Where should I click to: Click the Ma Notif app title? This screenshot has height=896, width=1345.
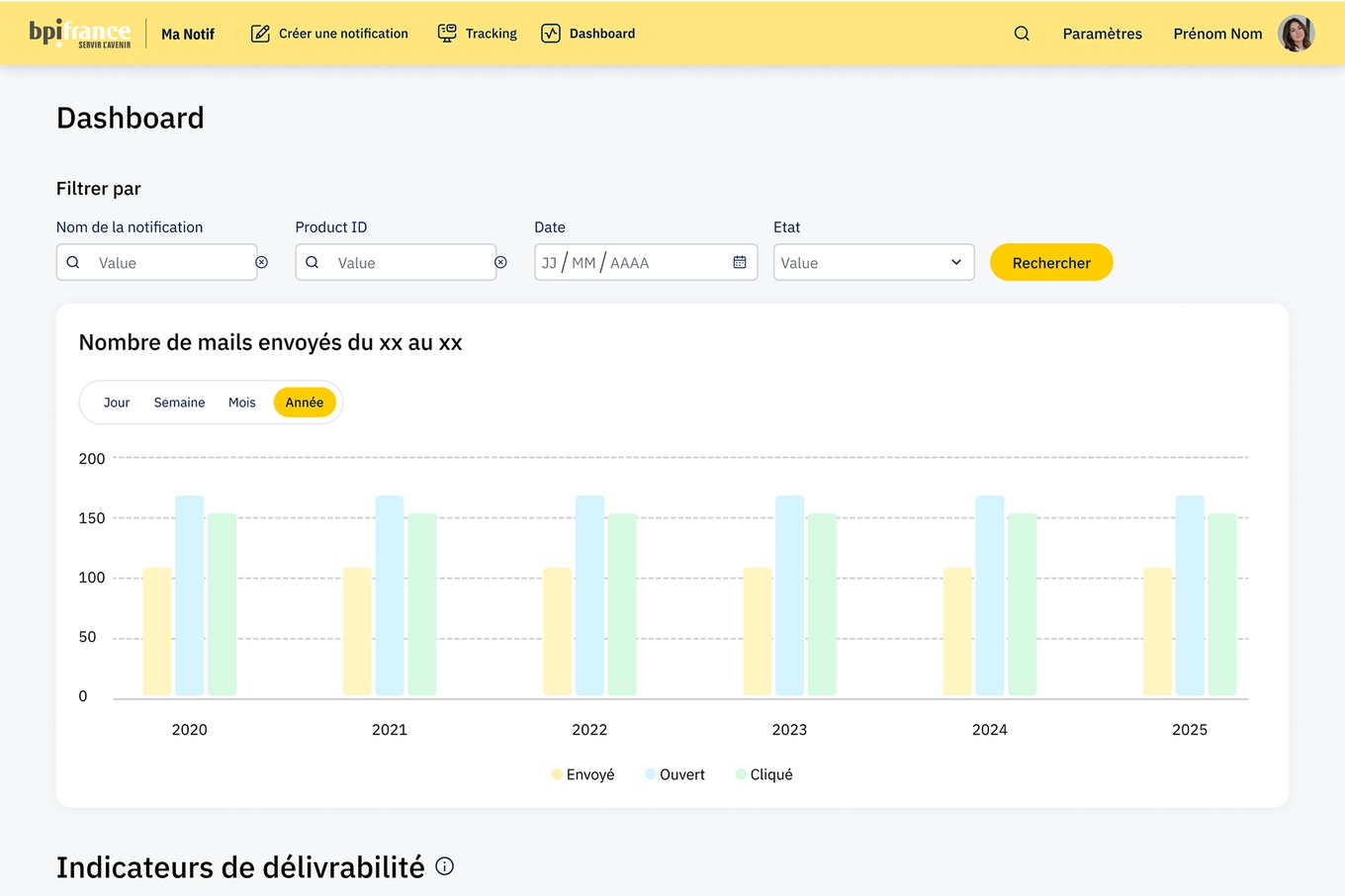tap(188, 34)
